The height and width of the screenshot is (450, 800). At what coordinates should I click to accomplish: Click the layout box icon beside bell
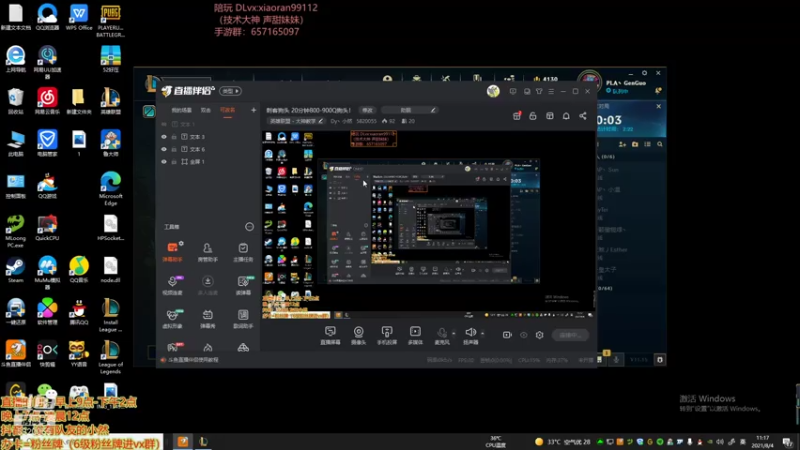pos(550,116)
